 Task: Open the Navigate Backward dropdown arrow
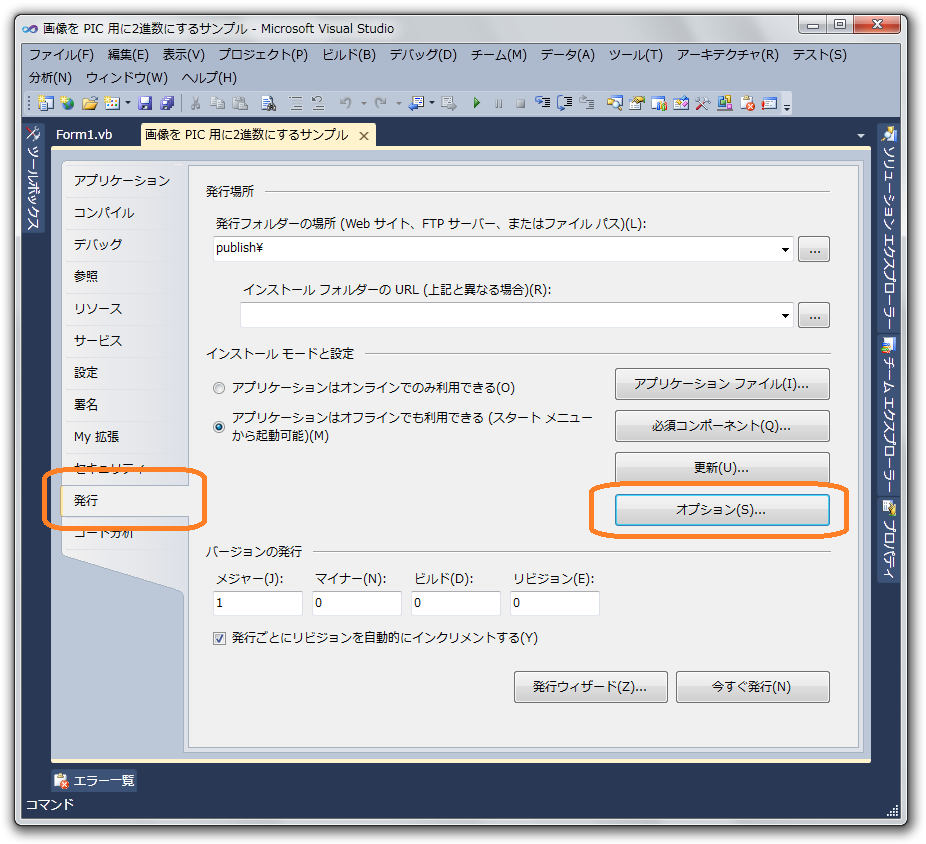[x=432, y=103]
